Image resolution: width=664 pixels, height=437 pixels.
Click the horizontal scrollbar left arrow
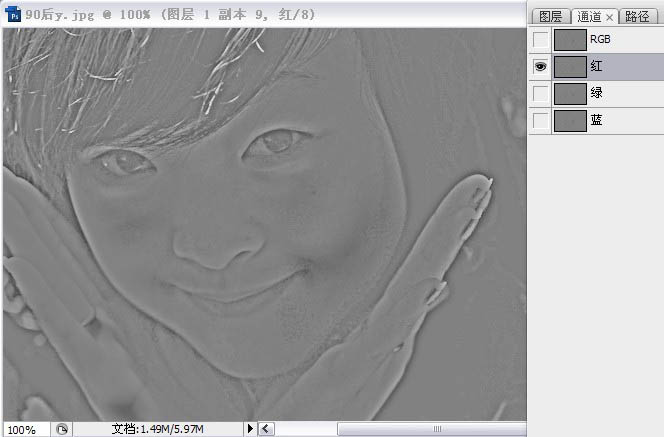tap(266, 429)
